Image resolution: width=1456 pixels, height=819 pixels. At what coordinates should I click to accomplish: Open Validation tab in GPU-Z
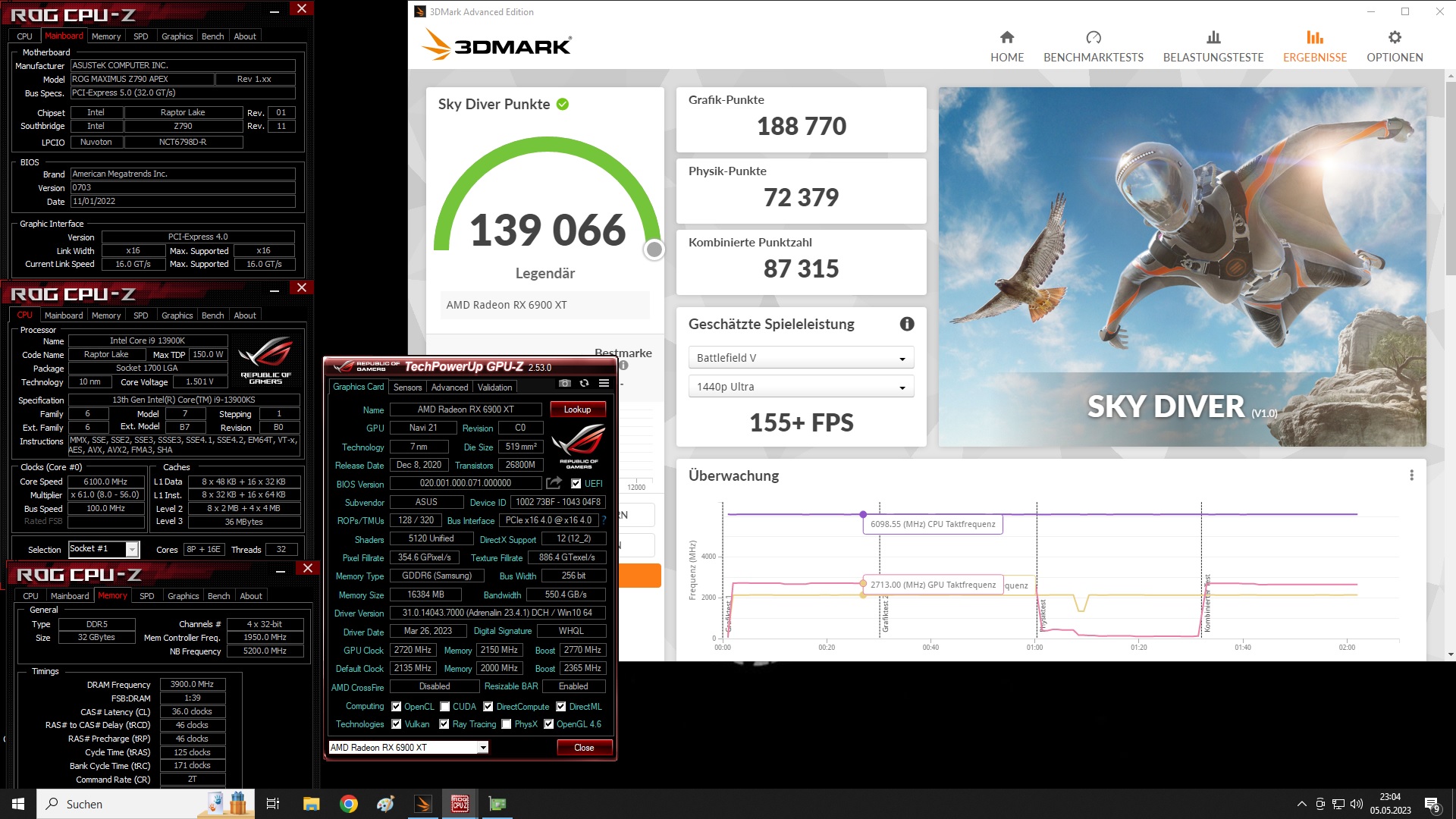[x=494, y=388]
